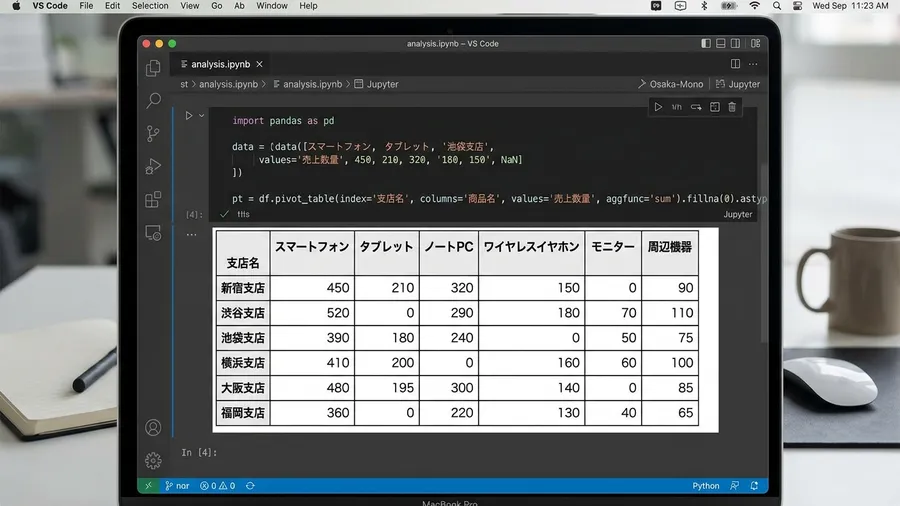Viewport: 900px width, 506px height.
Task: Click the sync status bar icon
Action: coord(250,486)
